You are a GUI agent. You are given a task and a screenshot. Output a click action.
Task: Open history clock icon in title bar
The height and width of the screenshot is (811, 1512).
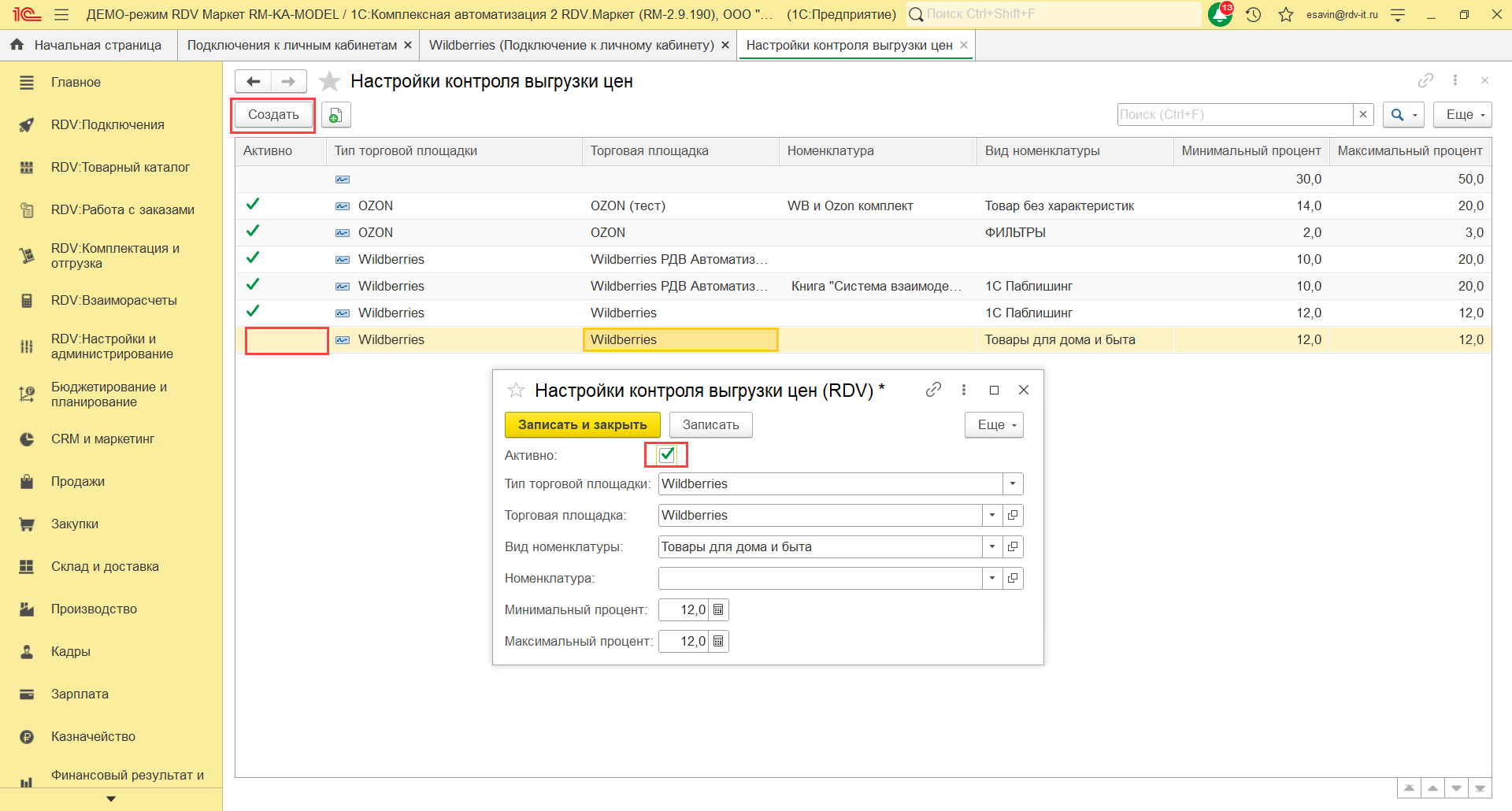tap(1254, 14)
